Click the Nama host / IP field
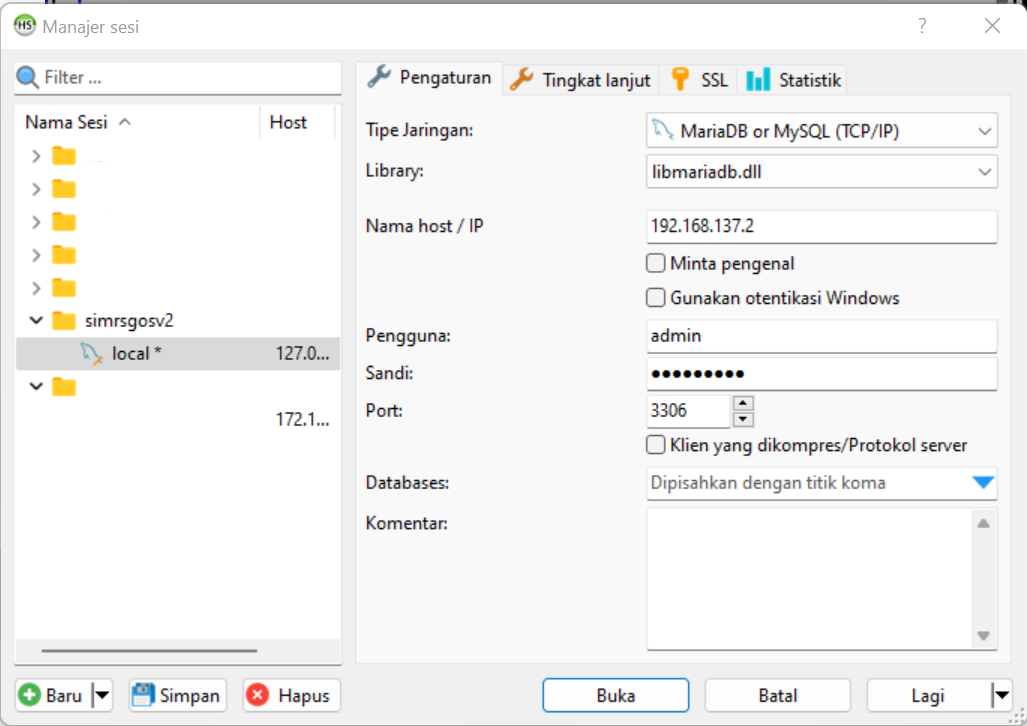1027x726 pixels. coord(821,226)
